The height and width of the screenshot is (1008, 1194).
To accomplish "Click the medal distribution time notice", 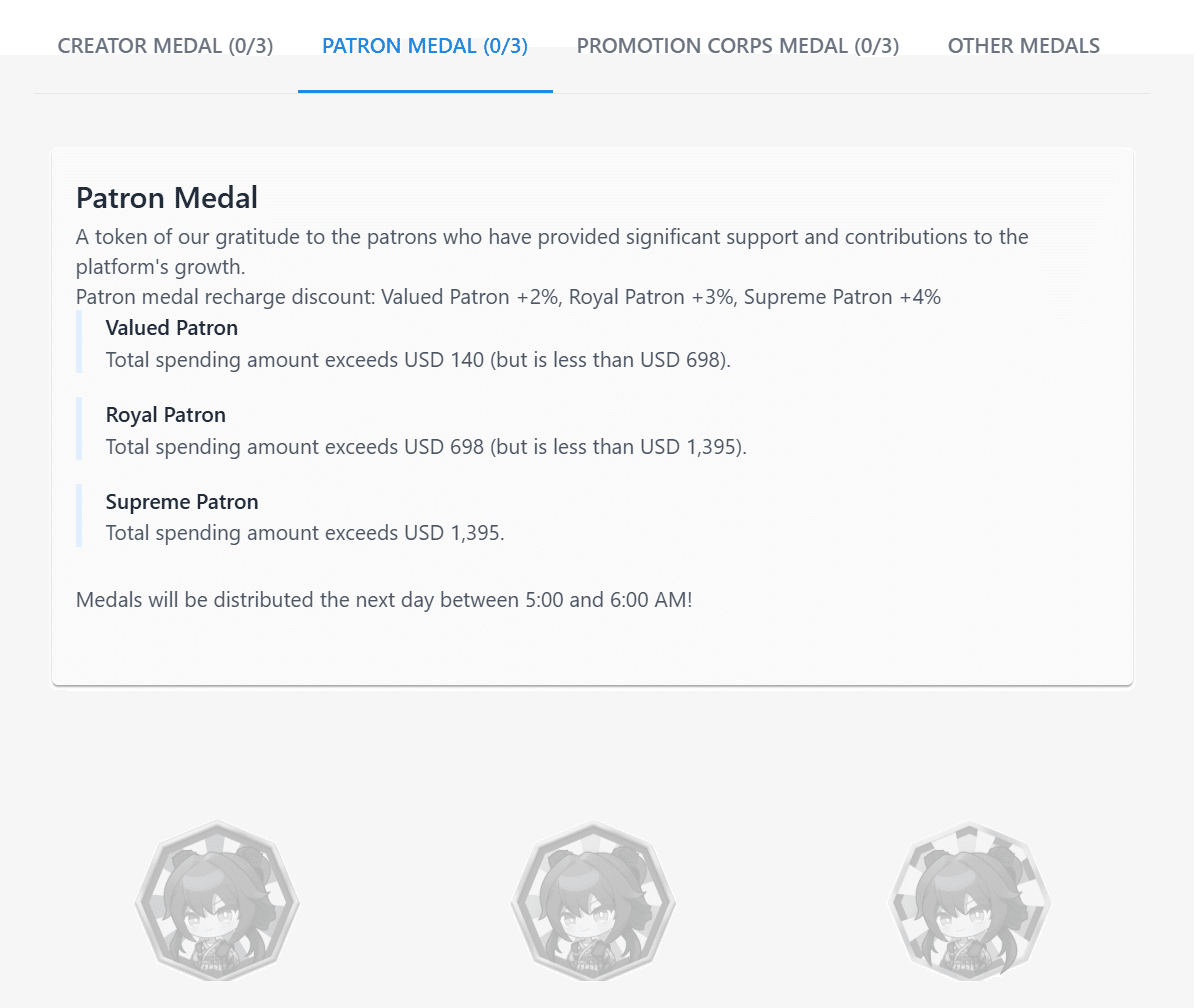I will tap(384, 601).
